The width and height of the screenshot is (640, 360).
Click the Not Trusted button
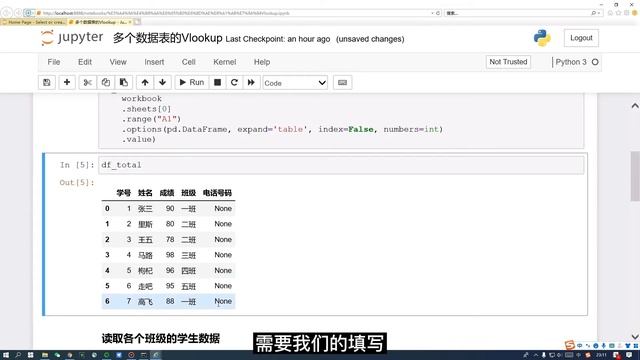(x=508, y=62)
